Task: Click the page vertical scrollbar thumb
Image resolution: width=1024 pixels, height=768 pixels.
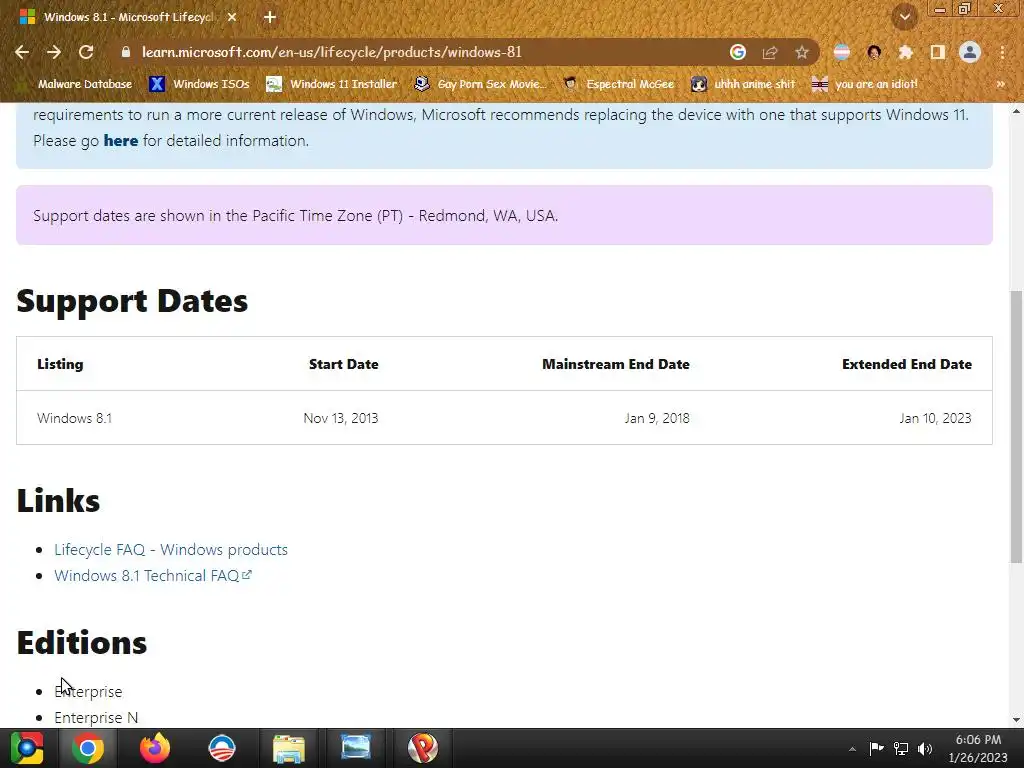Action: point(1016,426)
